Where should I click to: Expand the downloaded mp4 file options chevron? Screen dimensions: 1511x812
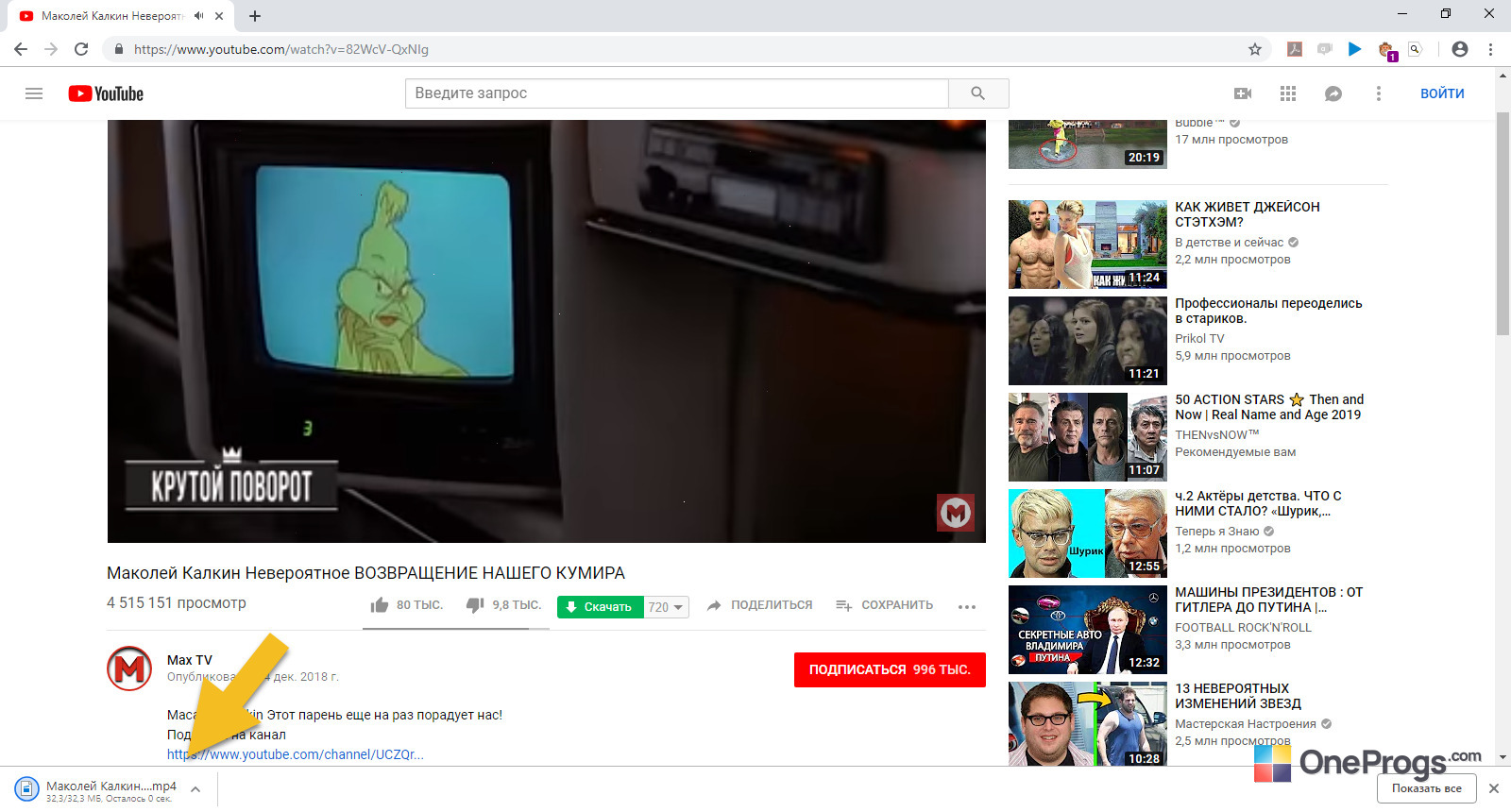pyautogui.click(x=195, y=789)
